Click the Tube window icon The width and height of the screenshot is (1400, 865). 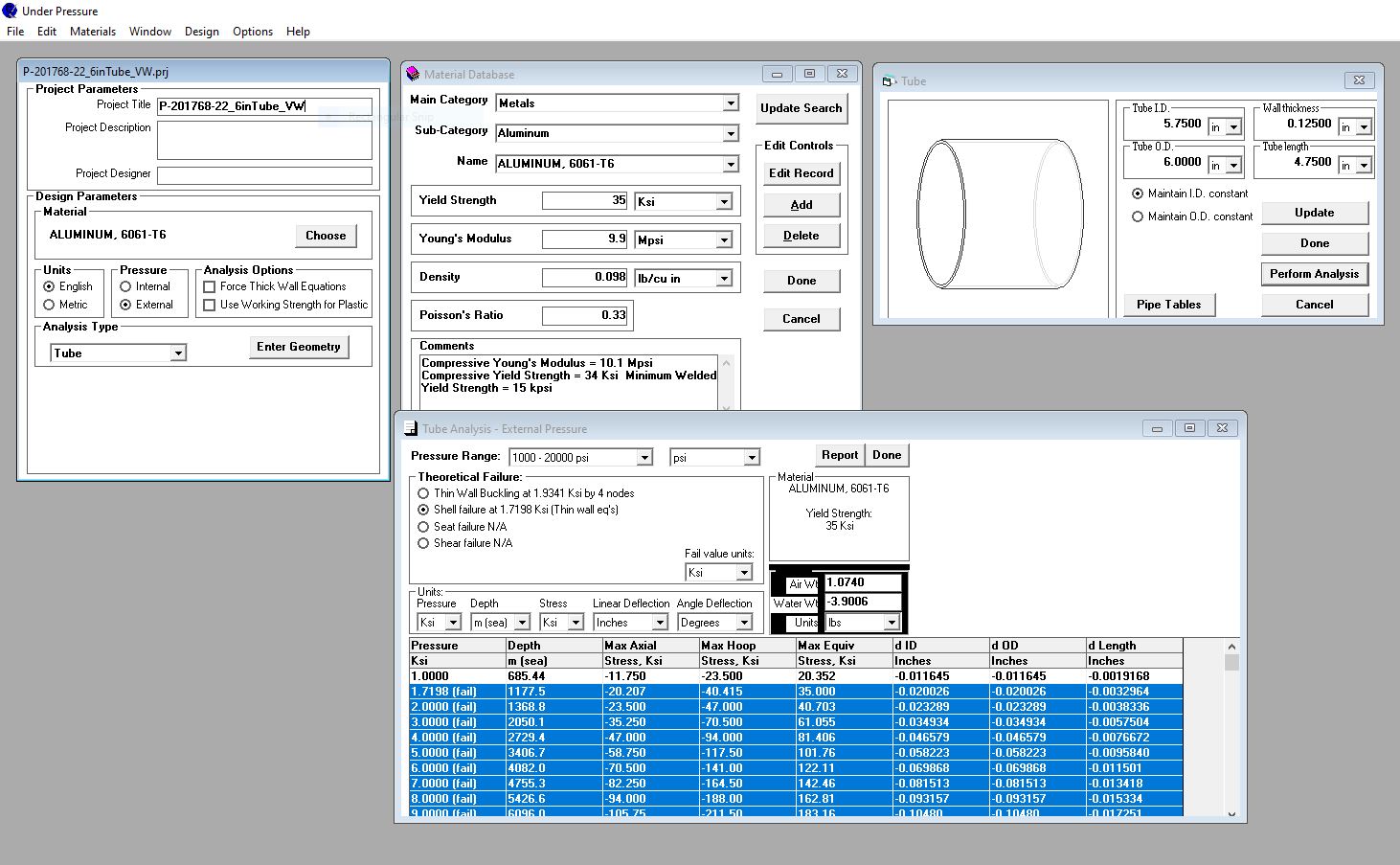click(x=889, y=80)
